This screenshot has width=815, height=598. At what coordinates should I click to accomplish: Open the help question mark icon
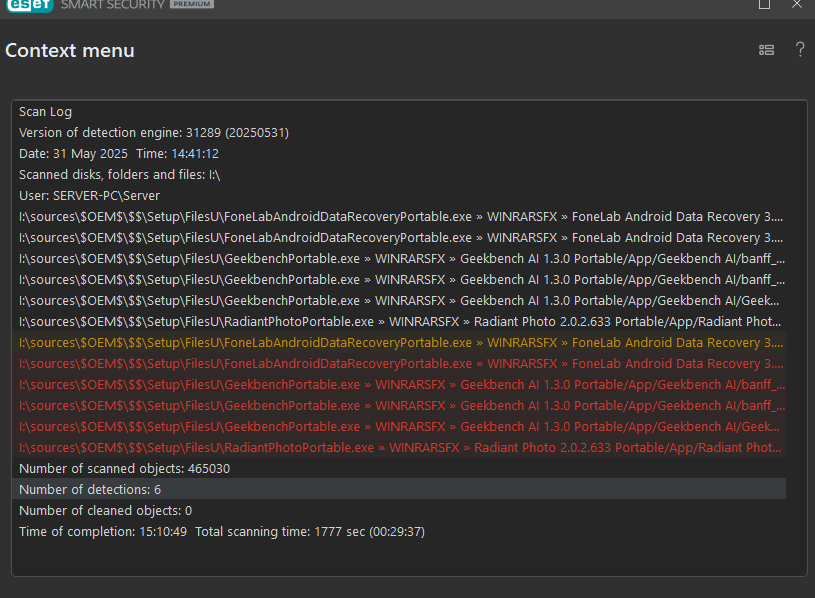pos(800,50)
